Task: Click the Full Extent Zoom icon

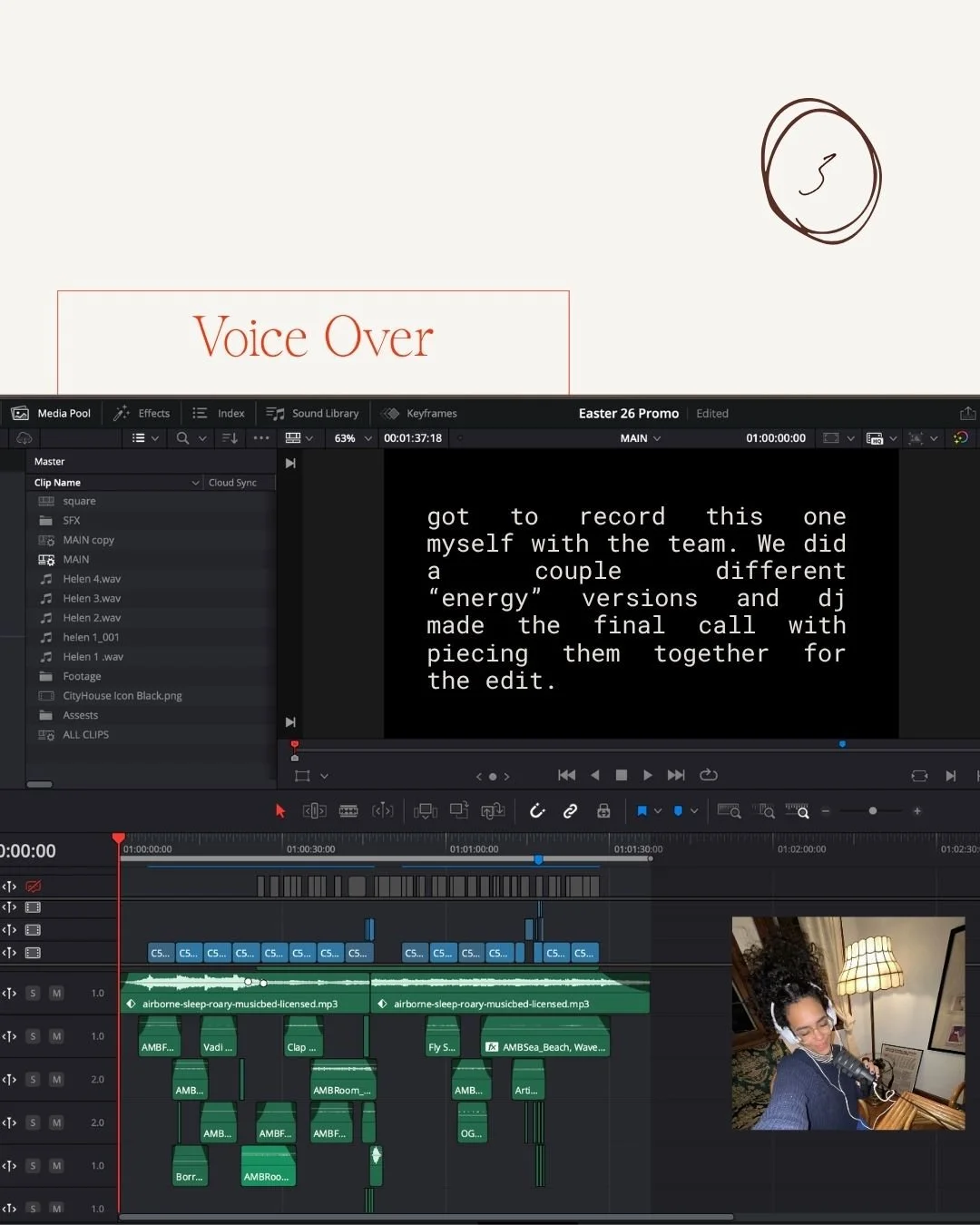Action: 729,811
